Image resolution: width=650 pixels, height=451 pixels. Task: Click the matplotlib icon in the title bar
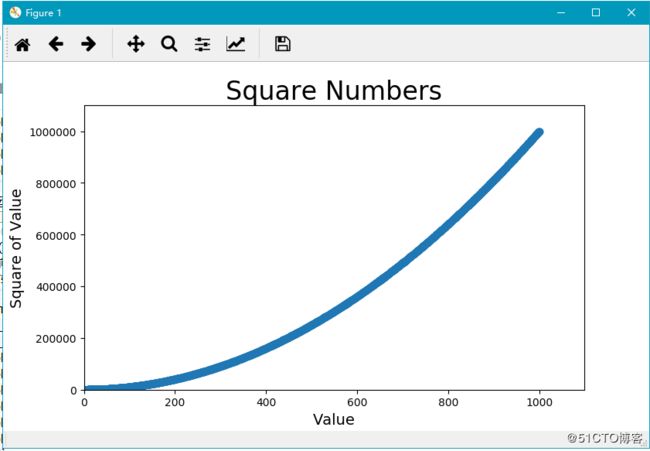point(15,12)
